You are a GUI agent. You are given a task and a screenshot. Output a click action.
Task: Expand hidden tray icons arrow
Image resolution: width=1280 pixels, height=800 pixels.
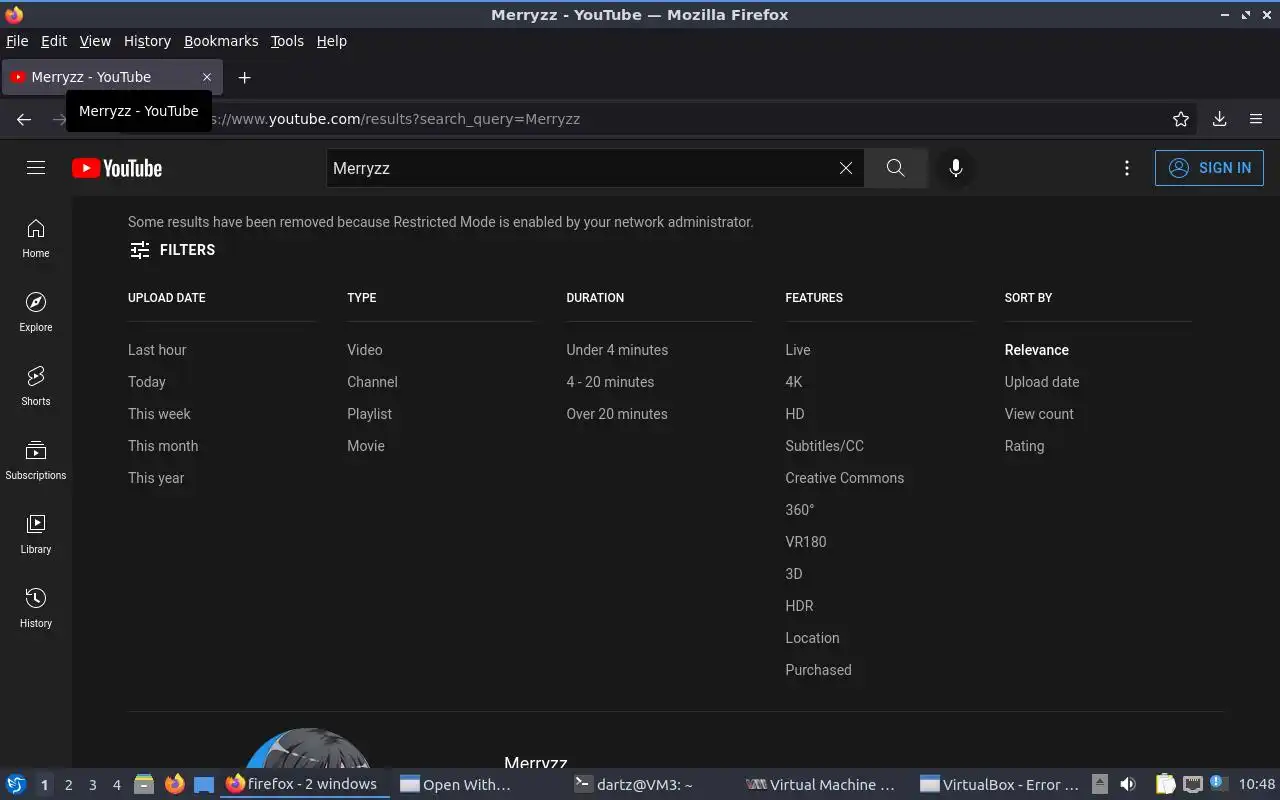coord(1099,784)
